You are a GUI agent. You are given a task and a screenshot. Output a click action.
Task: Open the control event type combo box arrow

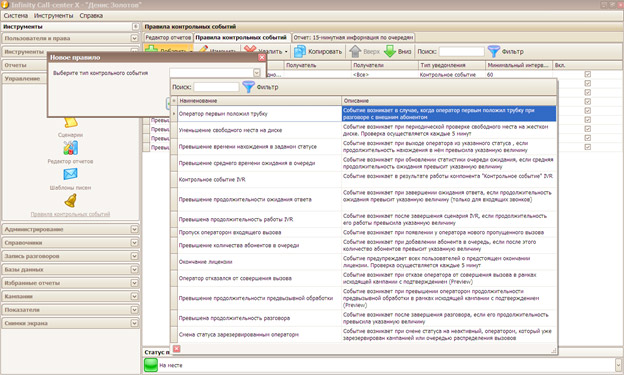[257, 73]
